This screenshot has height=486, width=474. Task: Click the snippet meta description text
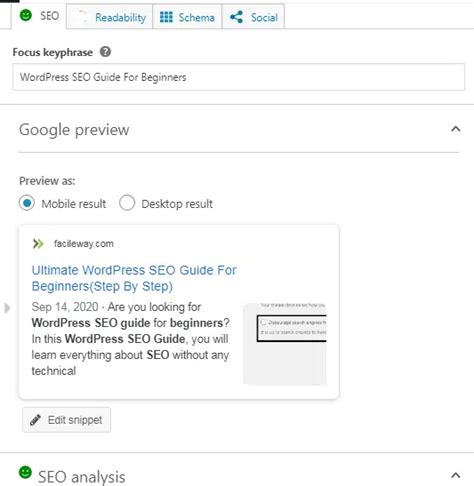[131, 339]
